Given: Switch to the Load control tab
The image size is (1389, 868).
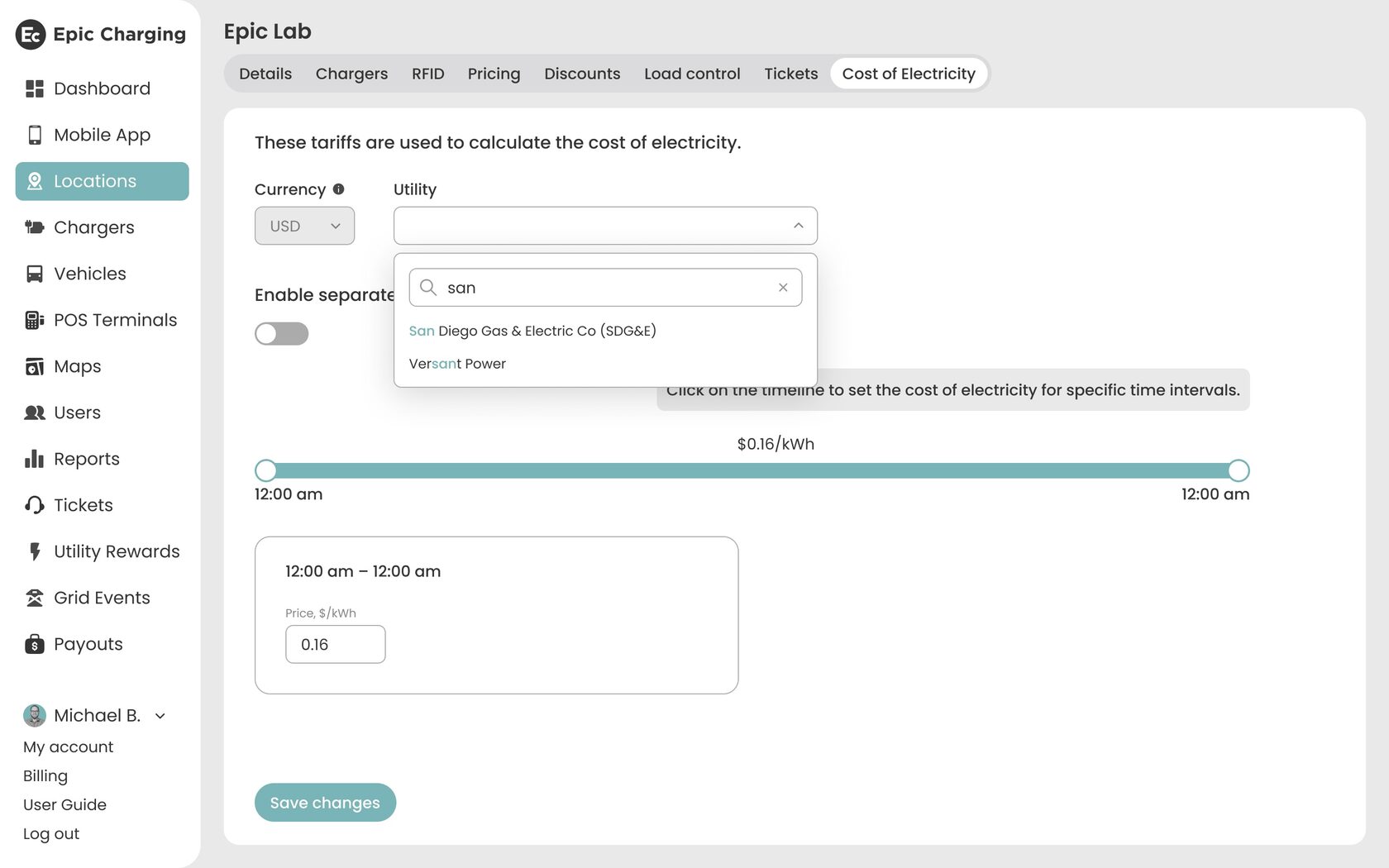Looking at the screenshot, I should (x=692, y=74).
